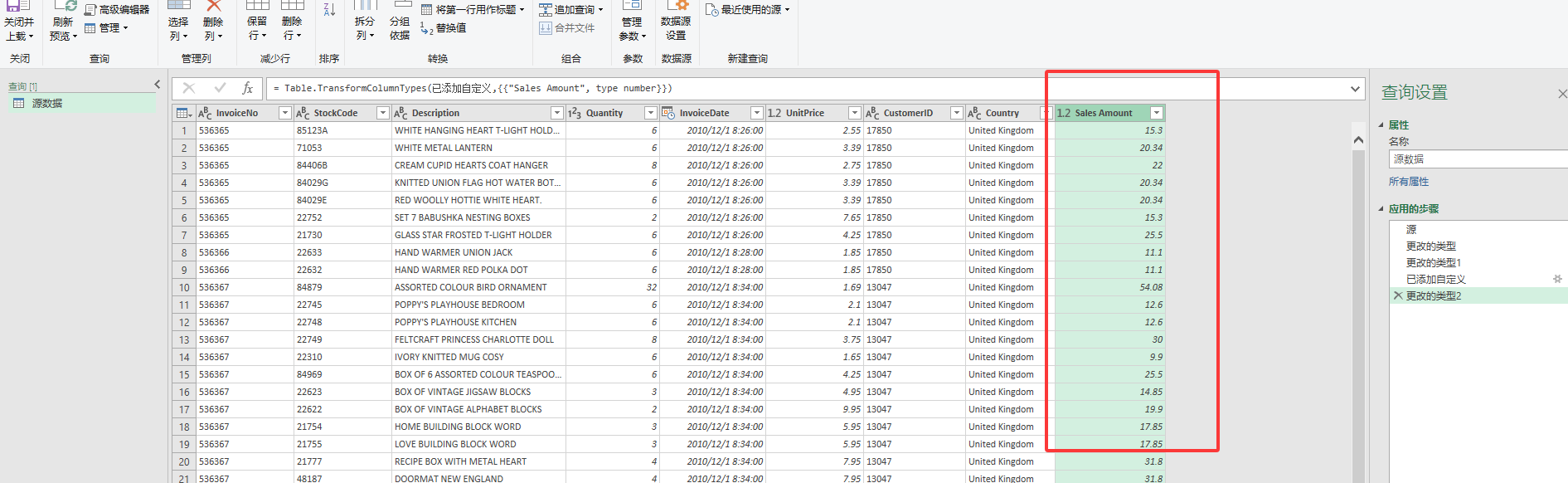Click the fx function icon
Viewport: 1568px width, 483px height.
[247, 88]
